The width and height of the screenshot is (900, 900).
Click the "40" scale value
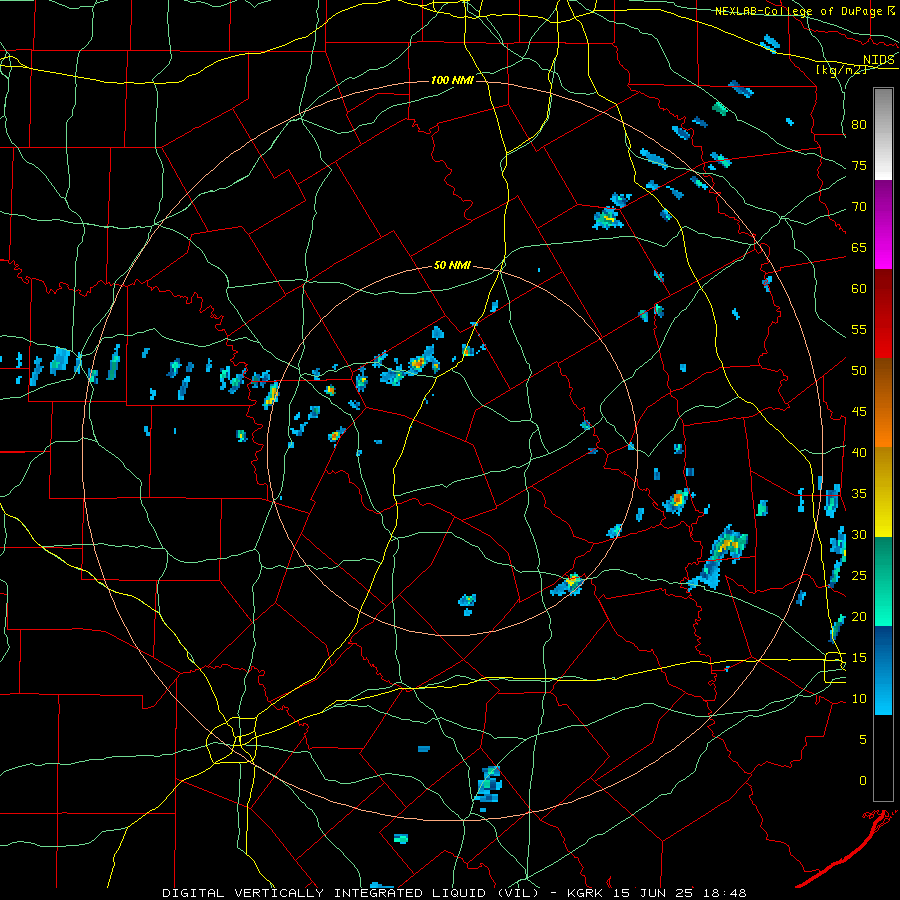pos(859,452)
